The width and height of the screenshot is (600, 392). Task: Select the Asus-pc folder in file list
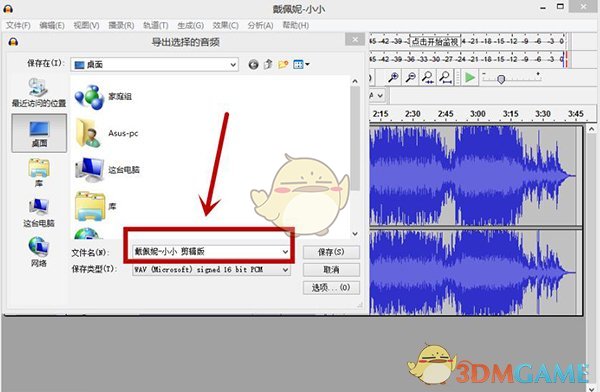tap(106, 133)
